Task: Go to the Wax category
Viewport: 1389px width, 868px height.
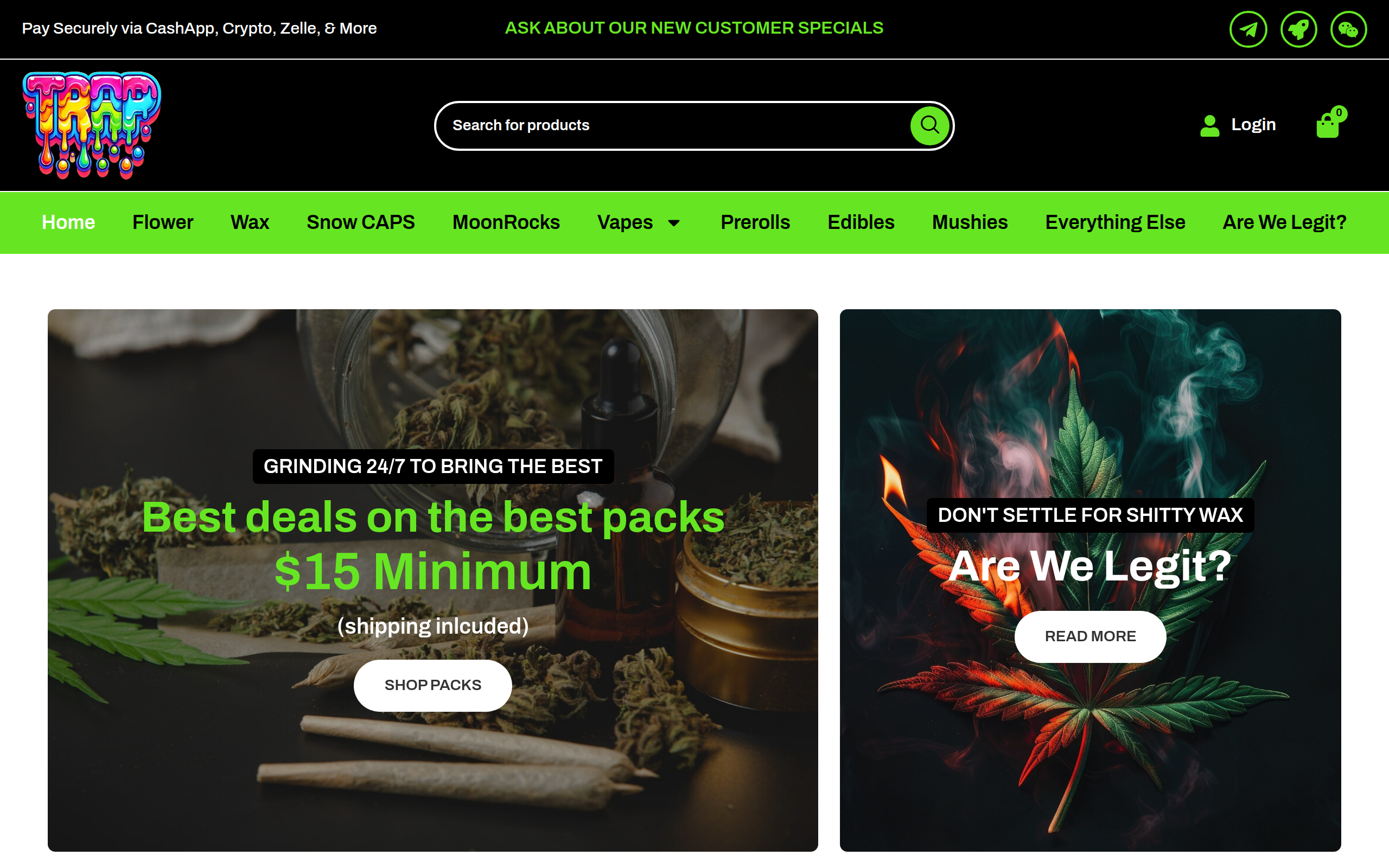Action: tap(250, 222)
